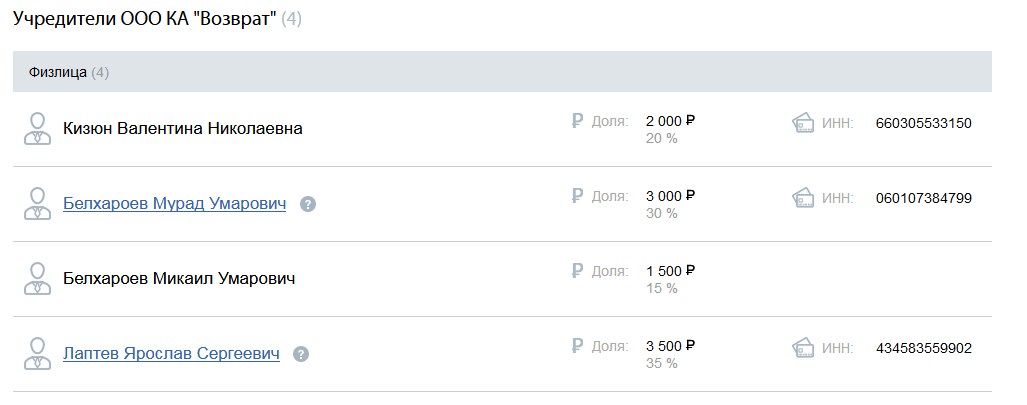1027x405 pixels.
Task: Select the Физлица (4) section header
Action: (502, 72)
